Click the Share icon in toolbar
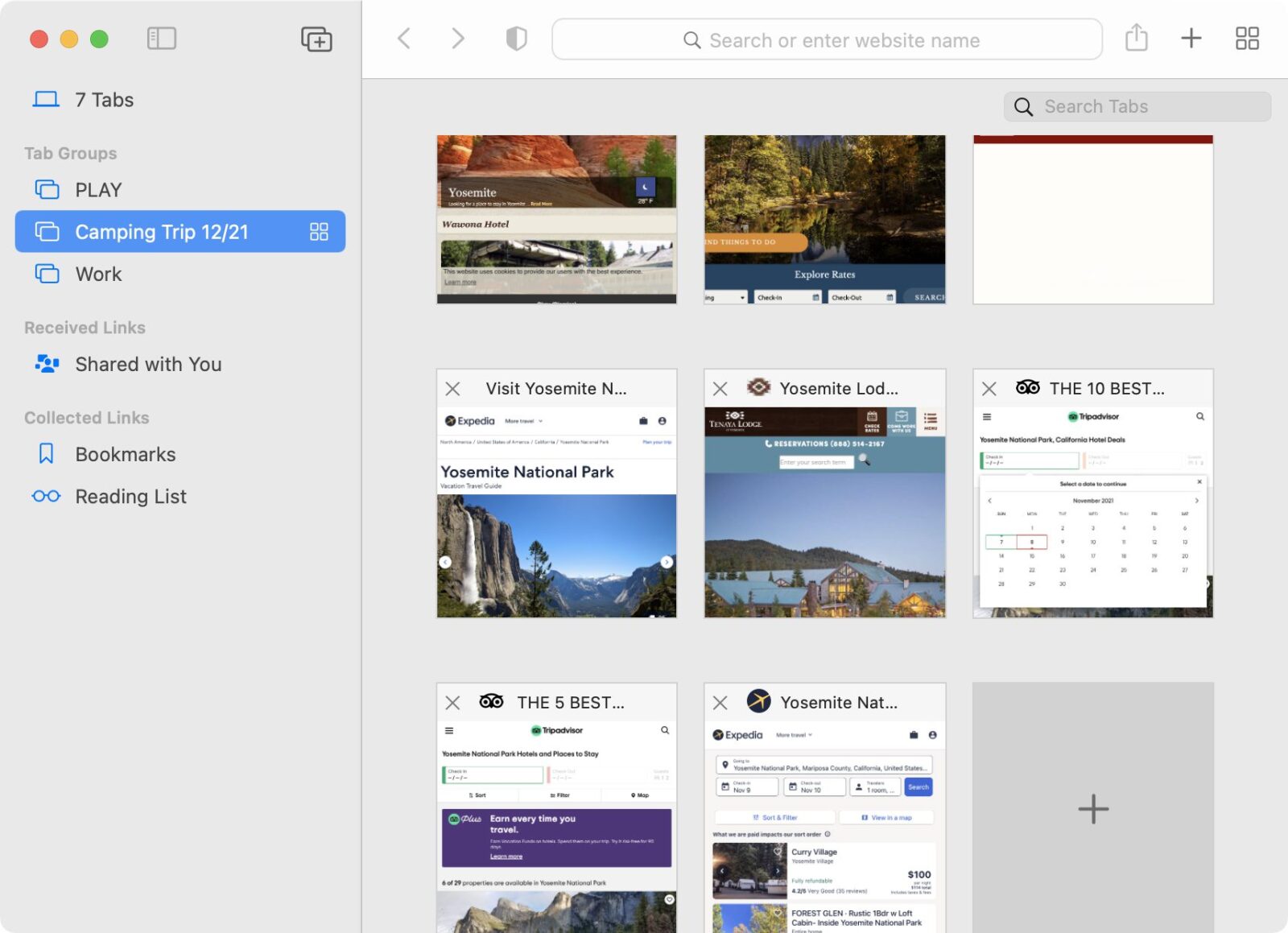 1136,38
